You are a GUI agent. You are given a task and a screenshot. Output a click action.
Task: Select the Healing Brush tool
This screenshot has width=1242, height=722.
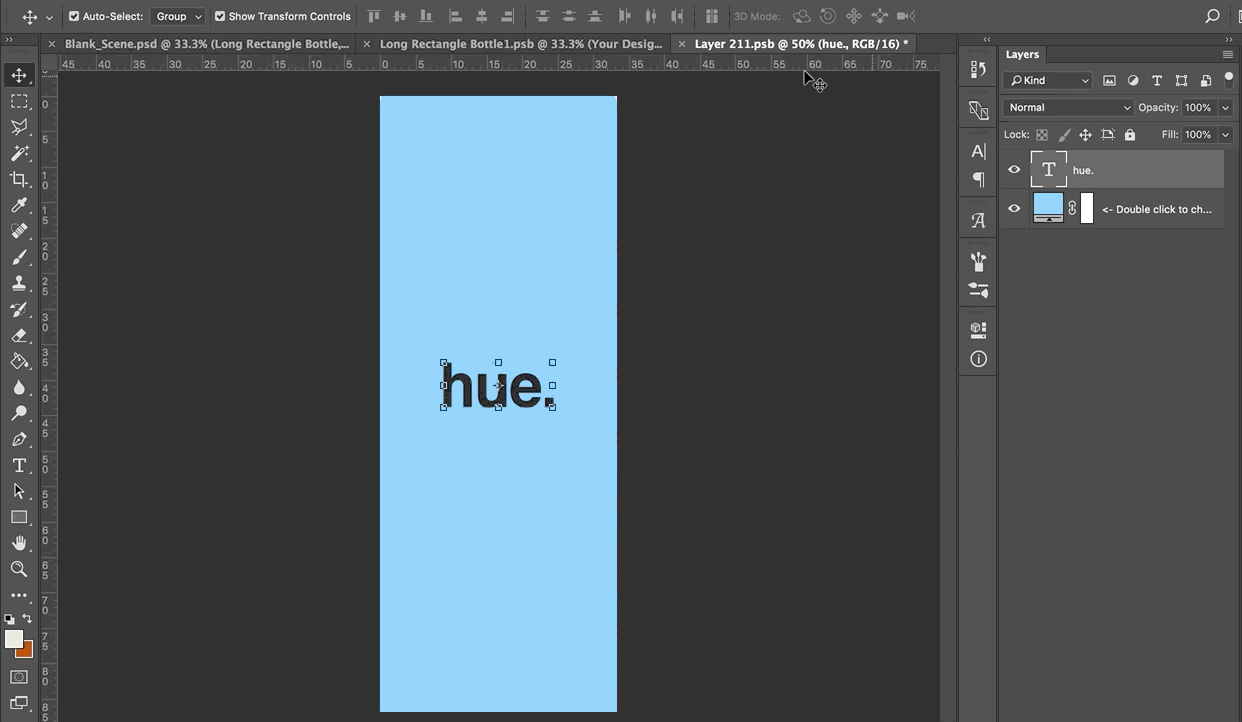19,231
